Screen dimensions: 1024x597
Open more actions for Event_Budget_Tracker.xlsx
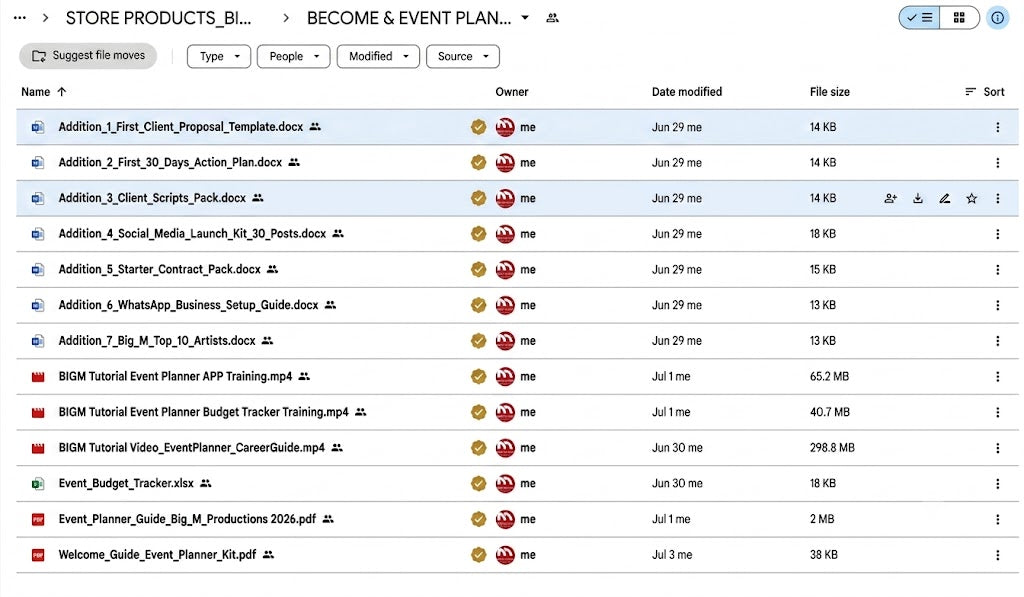click(x=997, y=483)
